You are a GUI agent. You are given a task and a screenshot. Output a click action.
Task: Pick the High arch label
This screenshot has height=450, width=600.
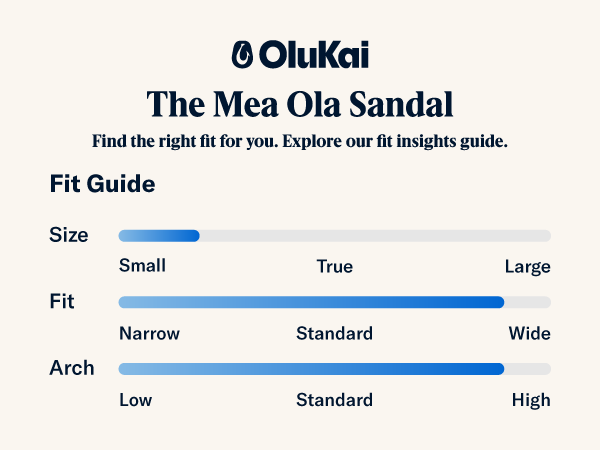coord(531,400)
